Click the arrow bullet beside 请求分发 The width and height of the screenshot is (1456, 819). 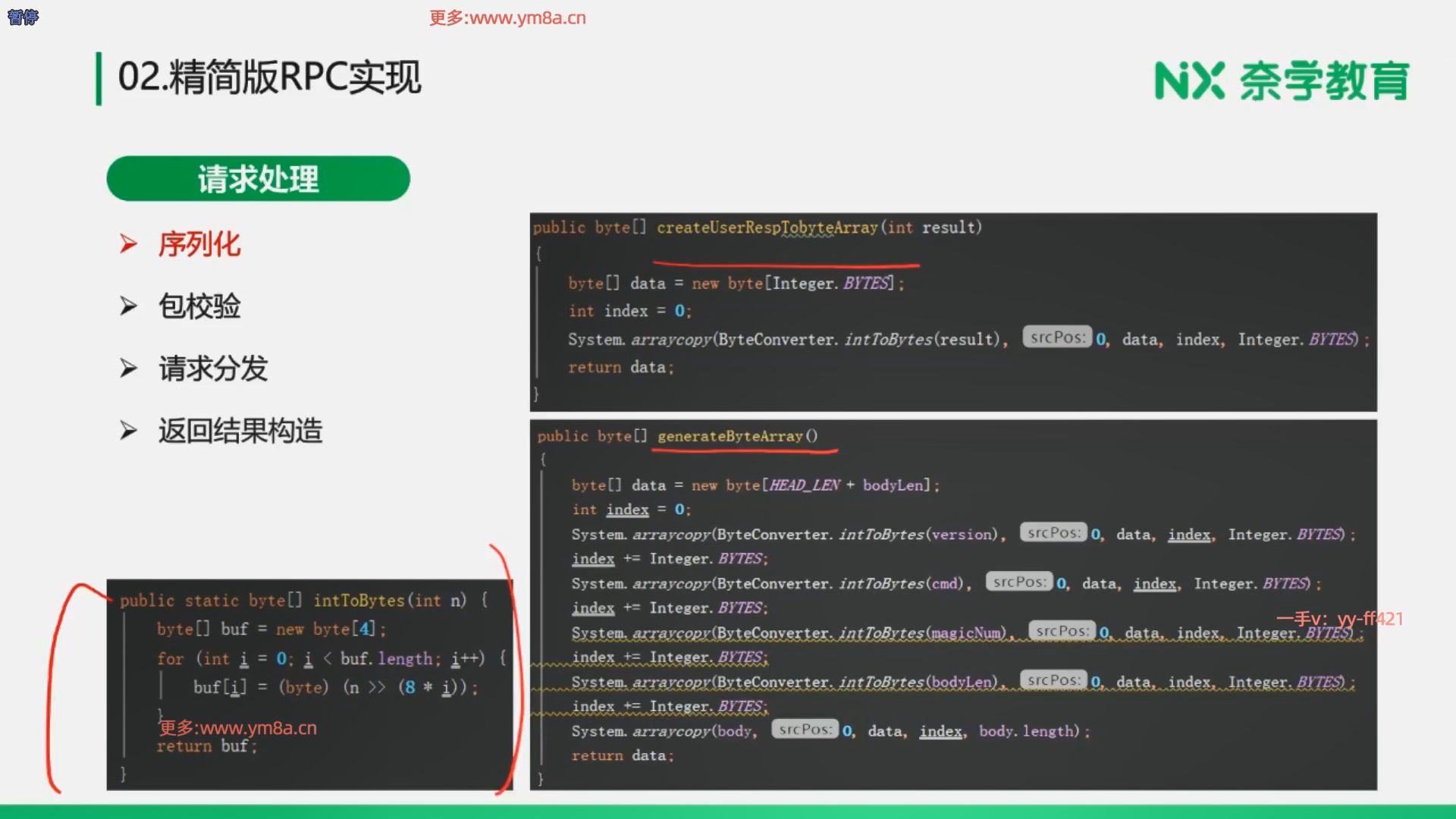(x=129, y=369)
